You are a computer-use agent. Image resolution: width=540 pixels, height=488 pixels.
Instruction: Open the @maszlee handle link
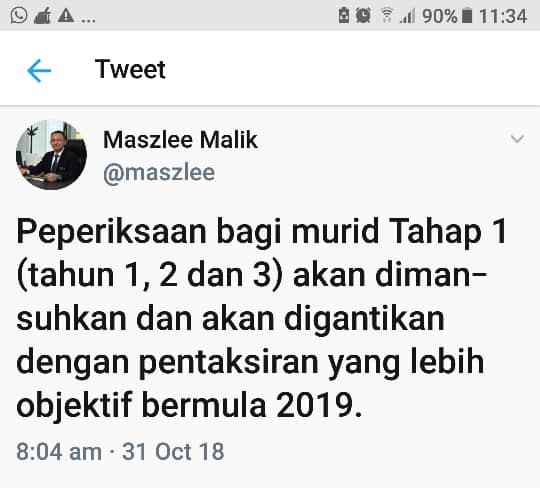click(159, 173)
